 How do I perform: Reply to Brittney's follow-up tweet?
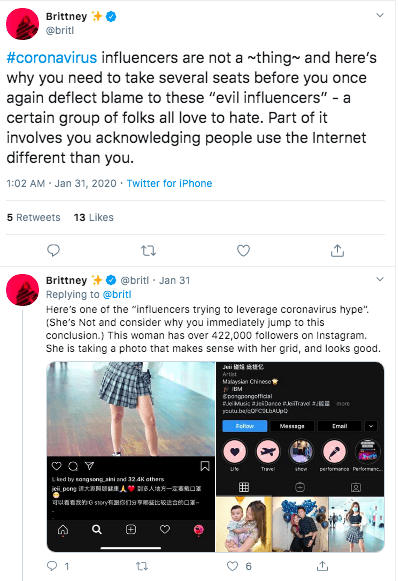[x=52, y=566]
